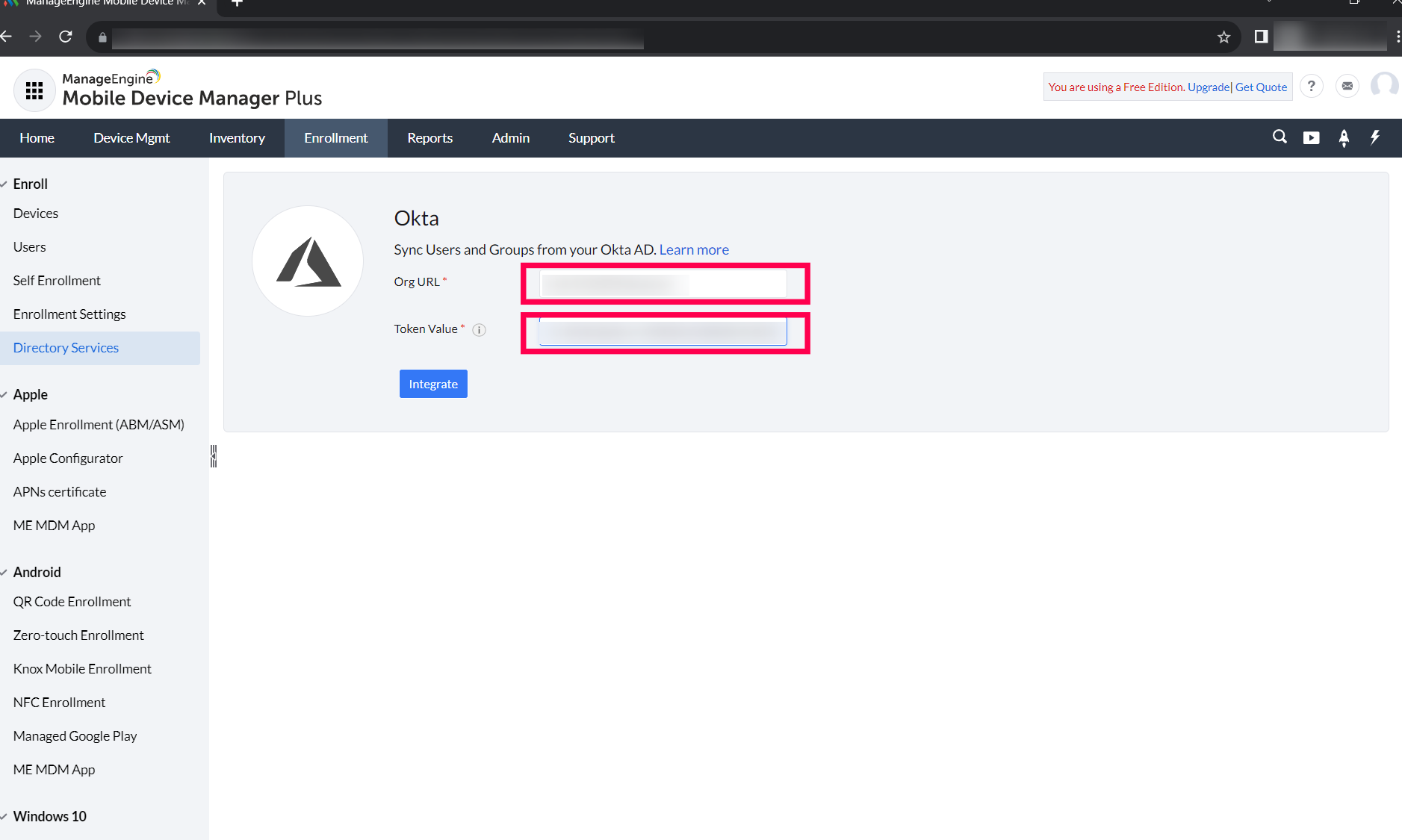
Task: Open a new browser tab
Action: (x=238, y=3)
